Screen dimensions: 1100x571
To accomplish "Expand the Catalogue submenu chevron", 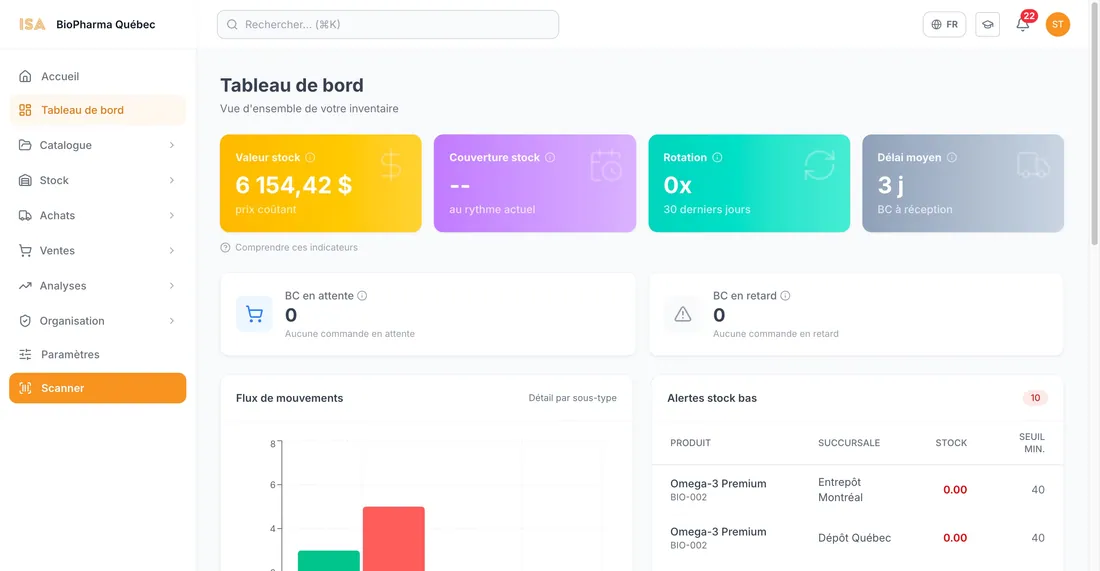I will coord(172,145).
